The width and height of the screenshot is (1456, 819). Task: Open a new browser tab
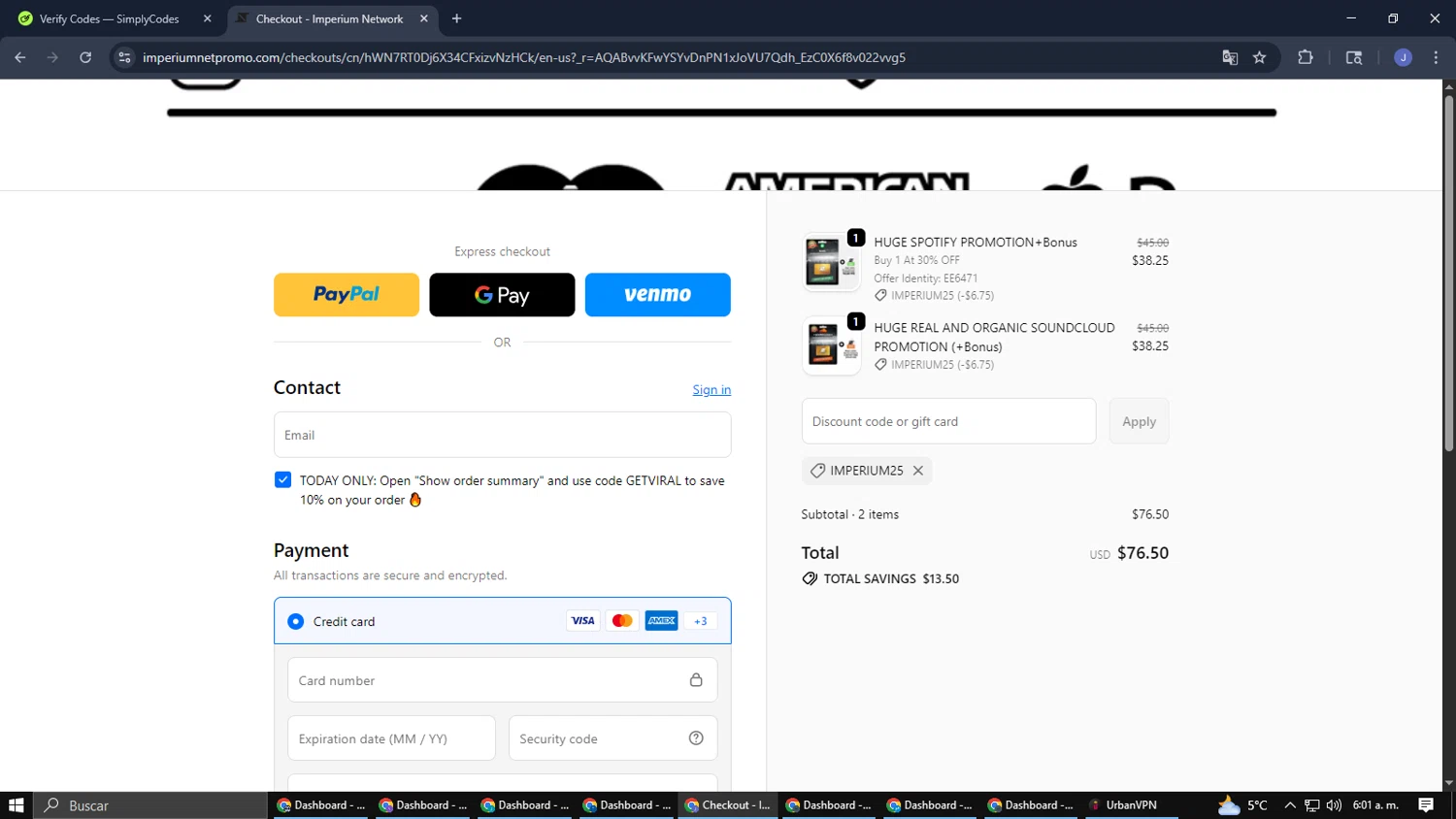[x=456, y=18]
